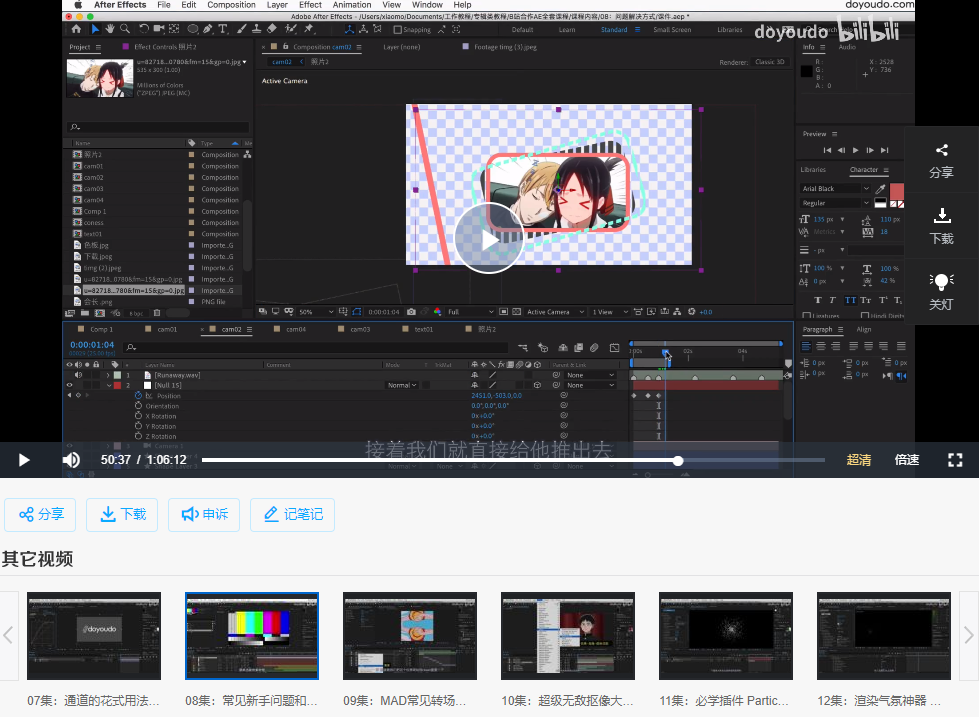Click the Graph Editor icon in timeline
Screen dimensions: 979x717
click(614, 347)
